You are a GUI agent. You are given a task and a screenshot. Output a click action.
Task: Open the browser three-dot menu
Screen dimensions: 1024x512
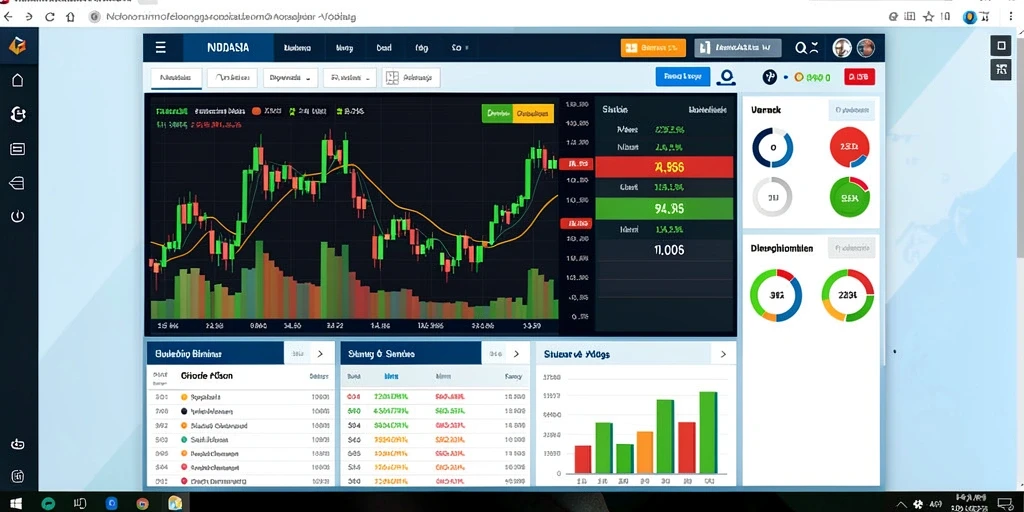(x=1011, y=17)
